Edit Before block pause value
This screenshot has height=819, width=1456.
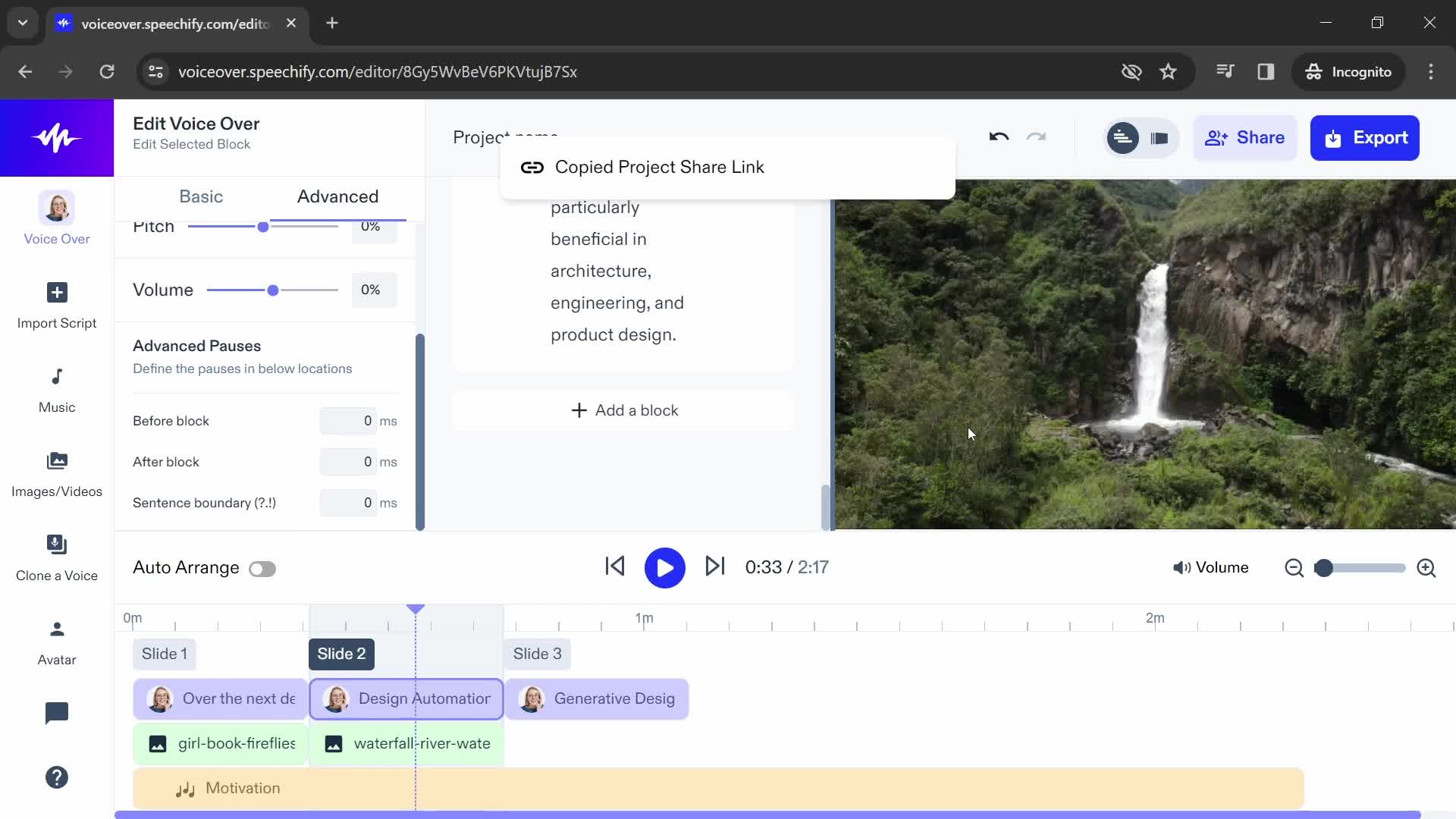348,421
